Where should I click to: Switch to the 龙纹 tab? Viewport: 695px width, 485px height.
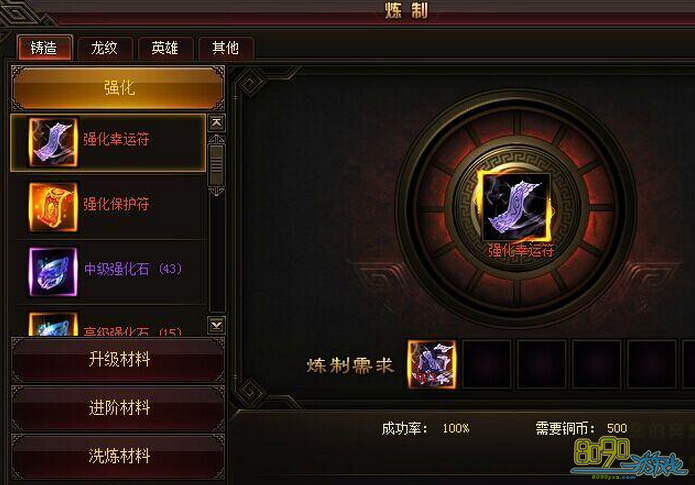pos(105,48)
